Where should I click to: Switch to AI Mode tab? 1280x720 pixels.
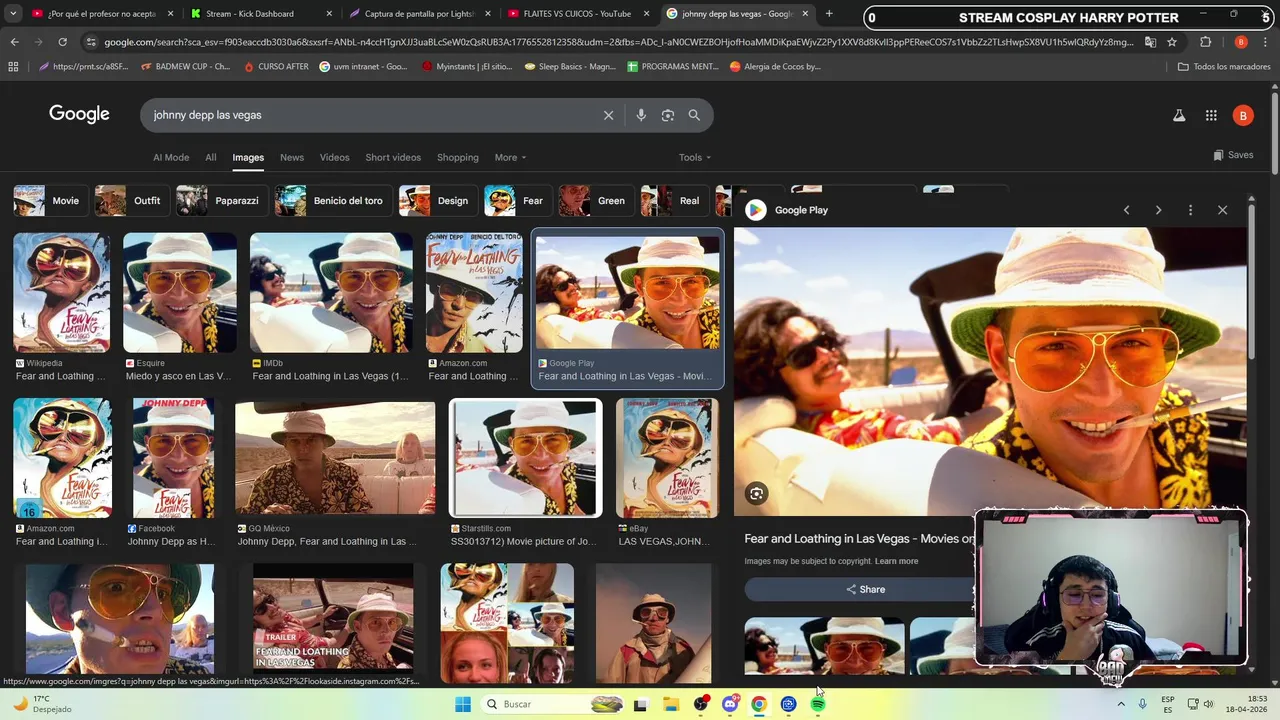(x=171, y=157)
